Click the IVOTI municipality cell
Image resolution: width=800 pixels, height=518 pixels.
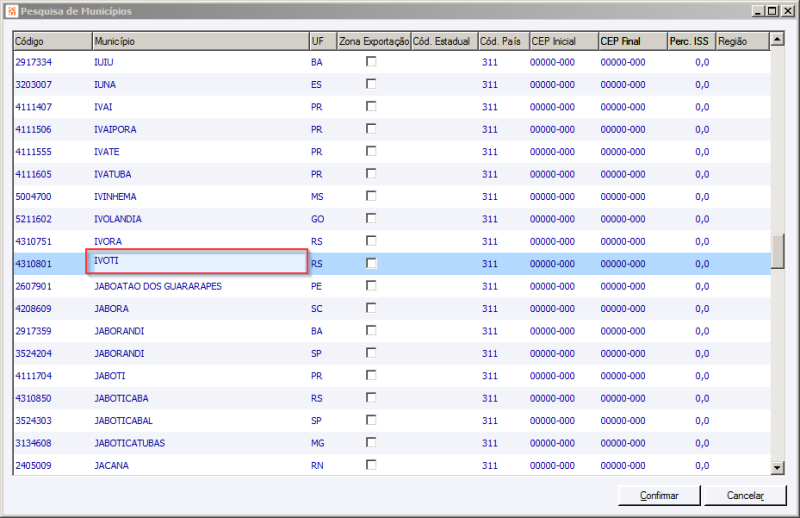tap(197, 261)
